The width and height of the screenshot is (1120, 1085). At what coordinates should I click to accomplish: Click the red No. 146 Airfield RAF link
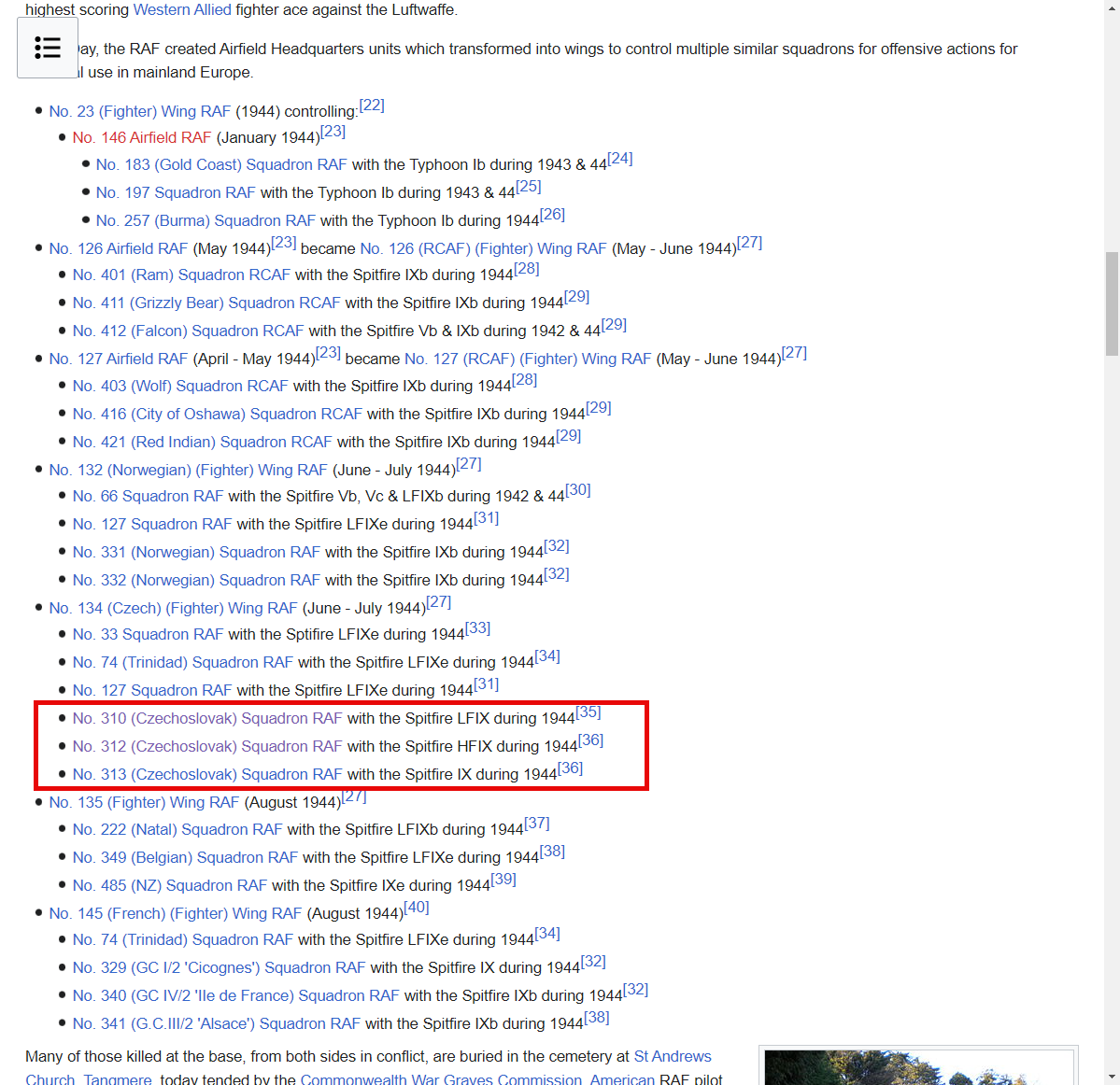142,138
